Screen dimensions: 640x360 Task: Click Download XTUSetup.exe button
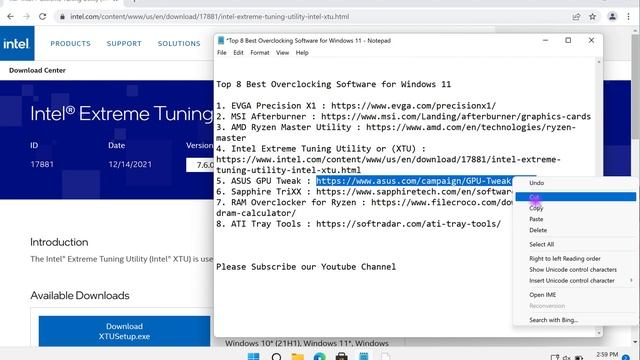coord(124,331)
